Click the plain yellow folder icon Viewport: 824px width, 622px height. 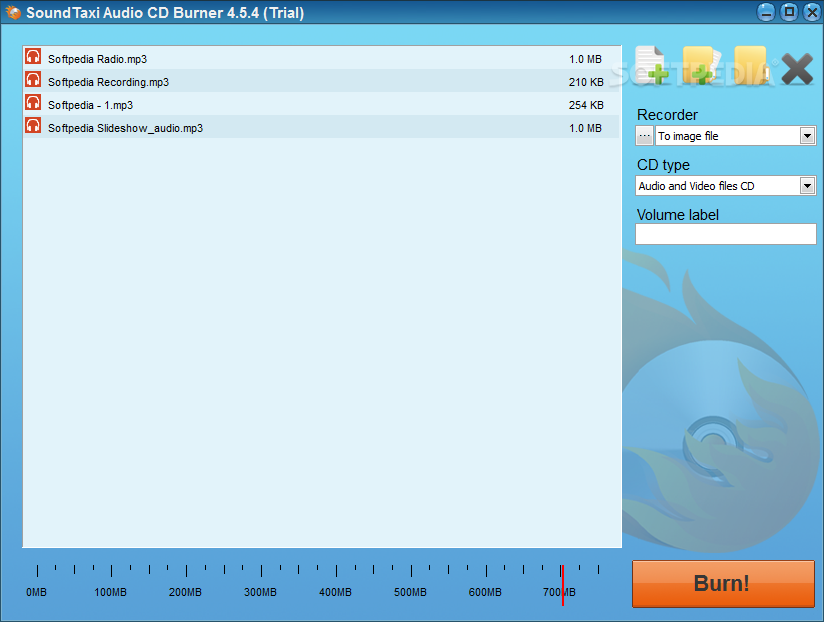click(751, 66)
